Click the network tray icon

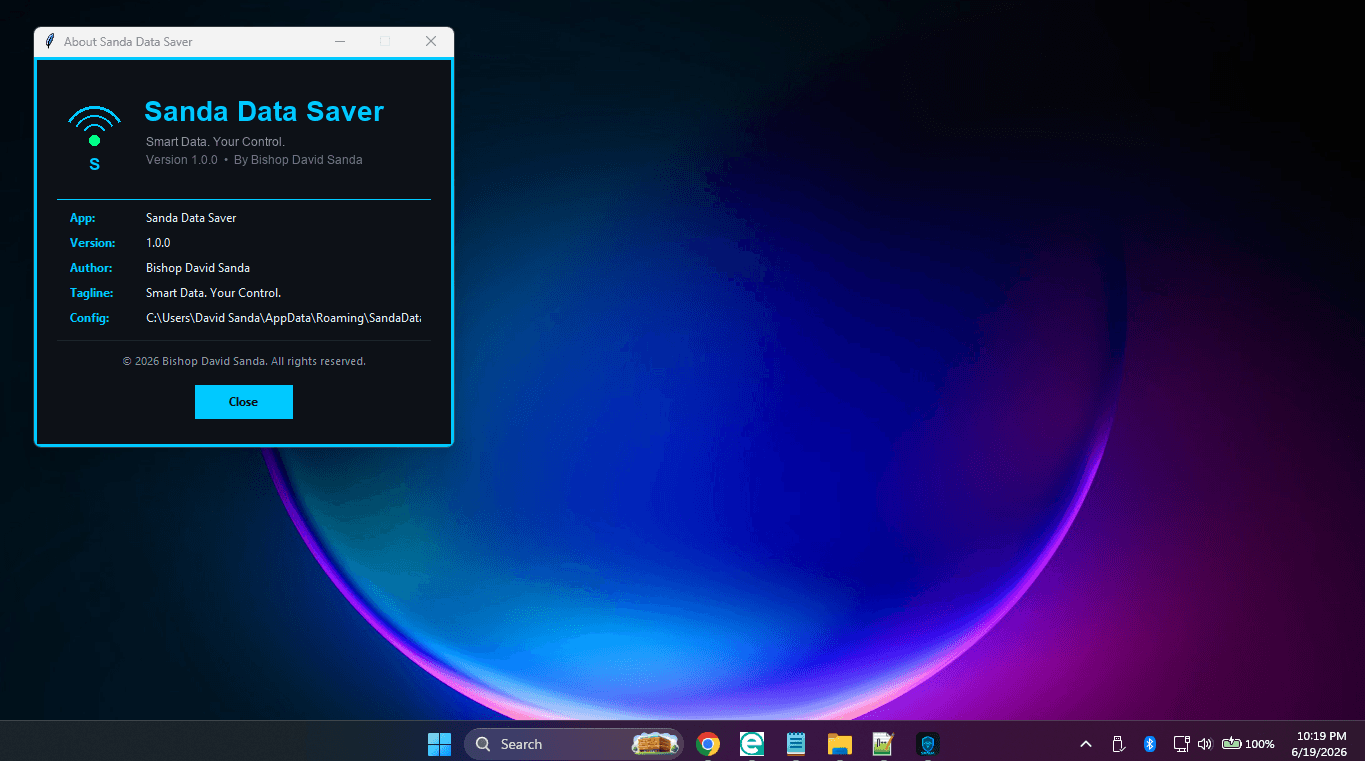[1181, 744]
